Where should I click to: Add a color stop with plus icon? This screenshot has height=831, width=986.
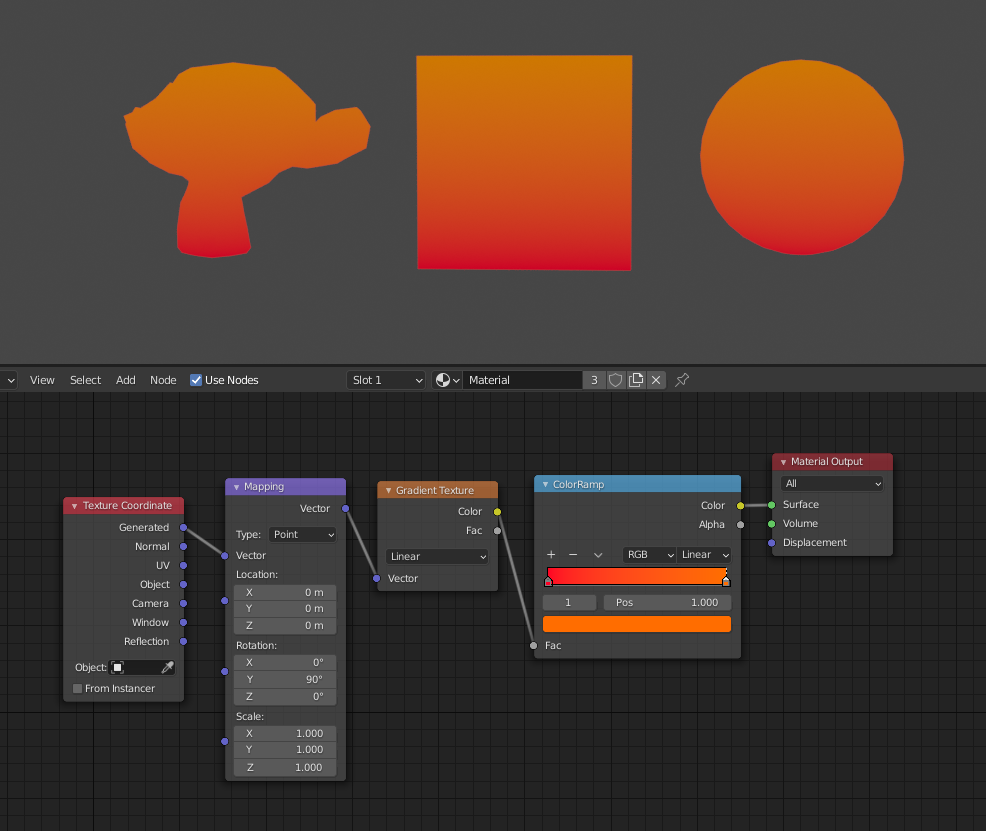[550, 555]
